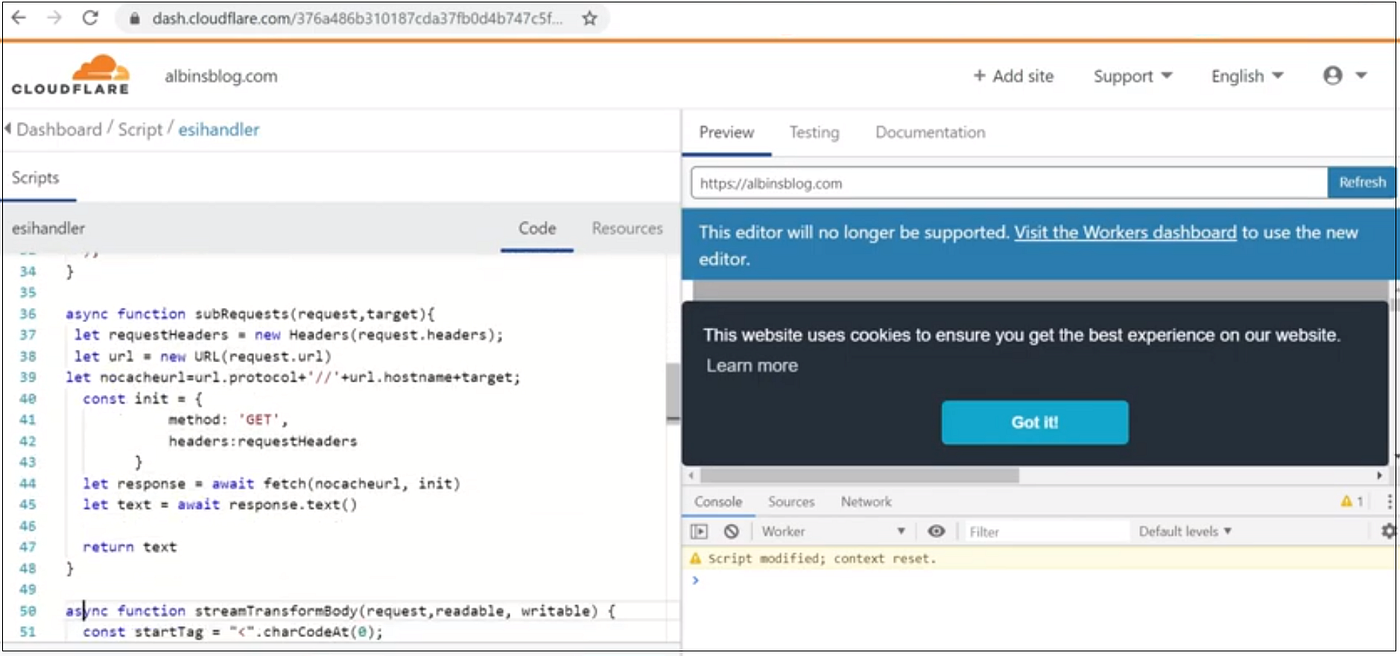Screen dimensions: 1400x656
Task: Follow the Visit the Workers dashboard link
Action: pyautogui.click(x=1125, y=232)
